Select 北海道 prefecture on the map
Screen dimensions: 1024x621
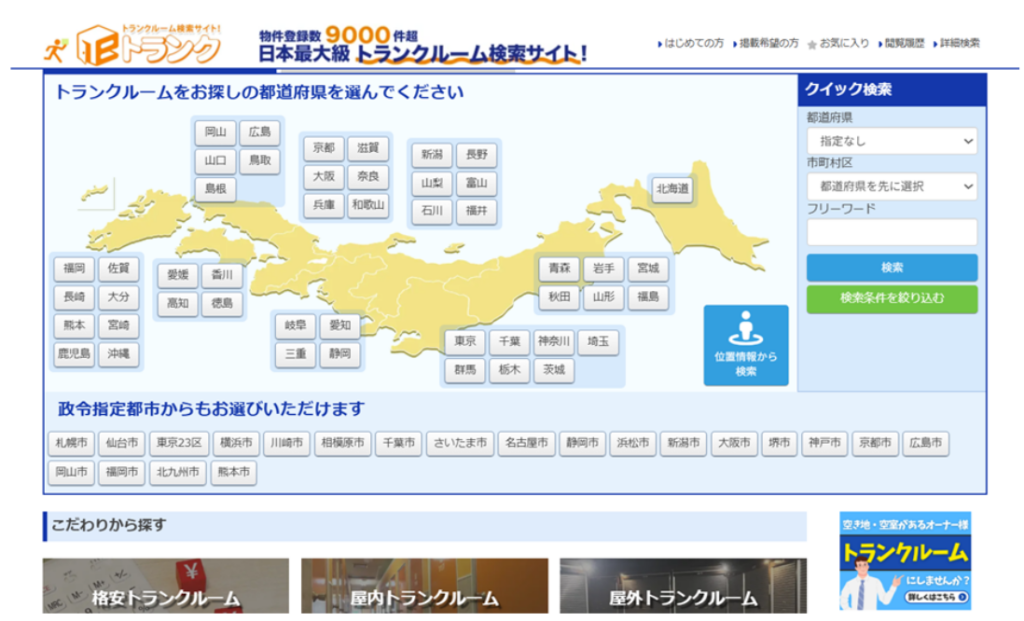(x=672, y=189)
